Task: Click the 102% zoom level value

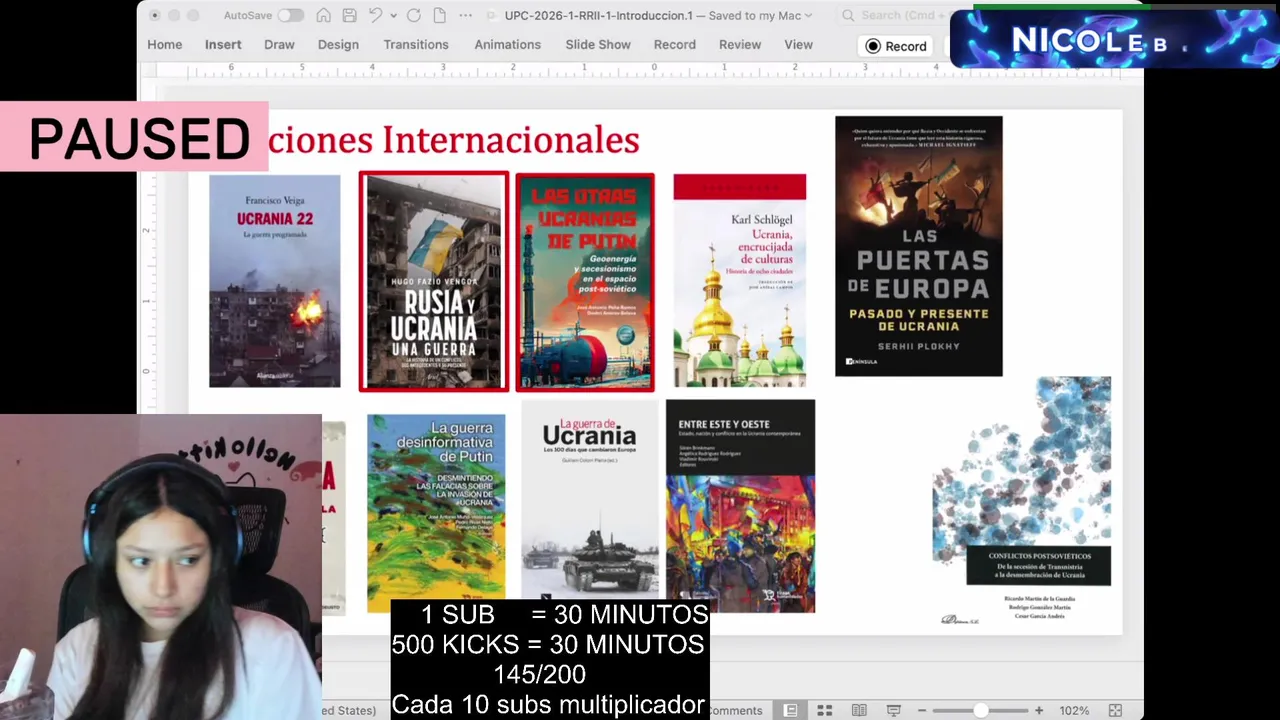Action: (x=1074, y=710)
